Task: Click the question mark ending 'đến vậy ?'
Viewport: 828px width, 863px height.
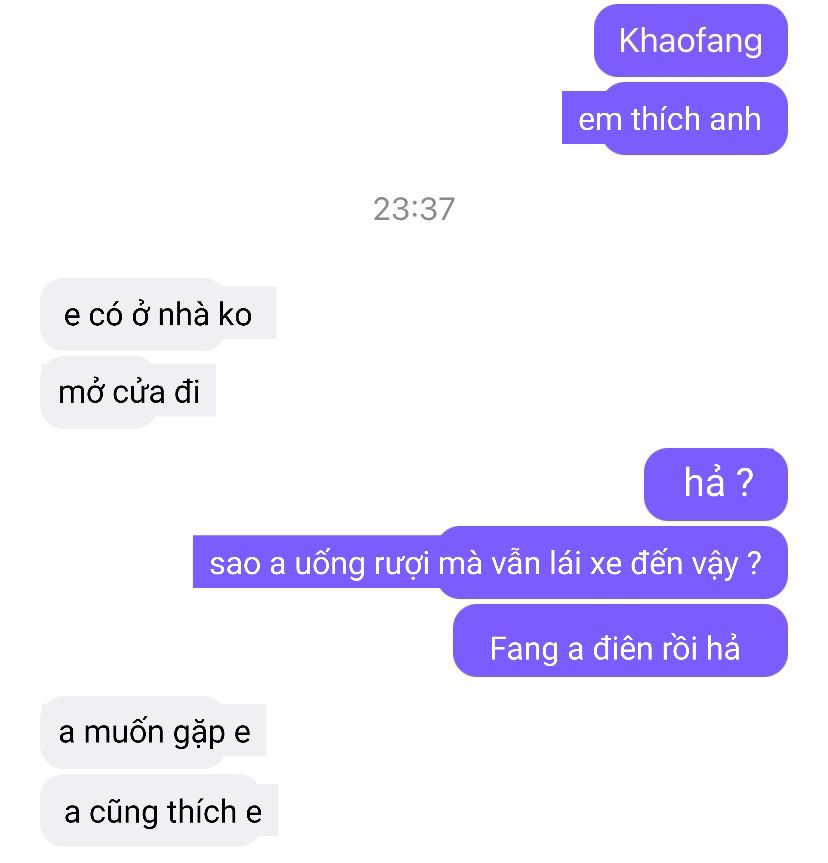Action: click(755, 563)
